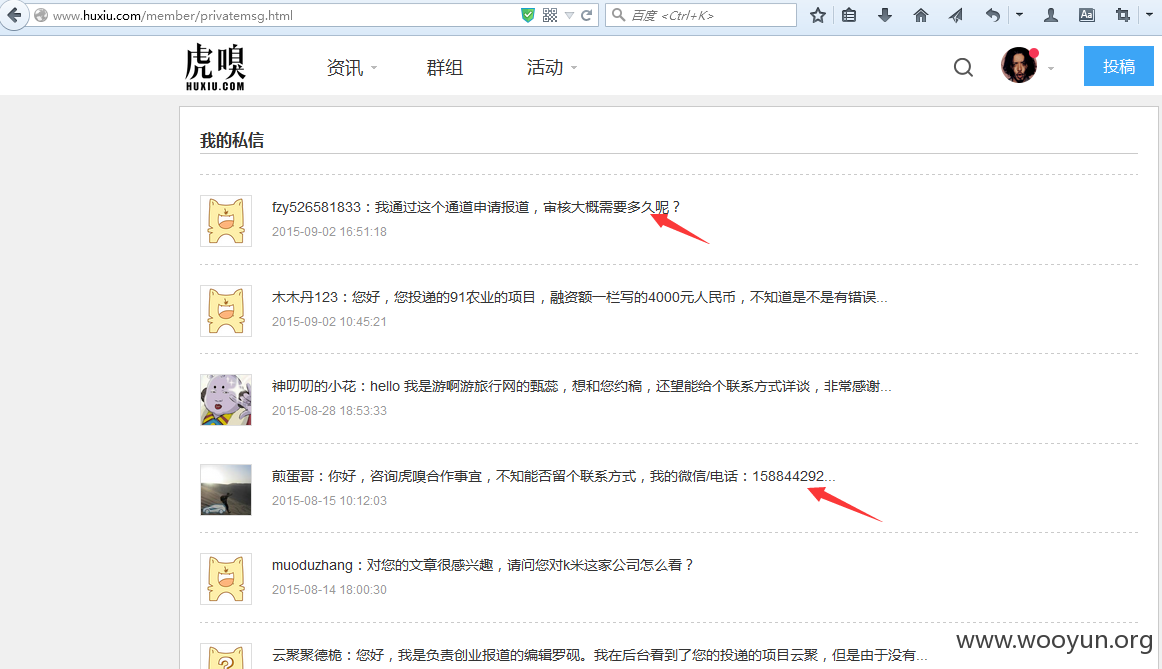The height and width of the screenshot is (669, 1162).
Task: Click the user avatar in header
Action: coord(1019,65)
